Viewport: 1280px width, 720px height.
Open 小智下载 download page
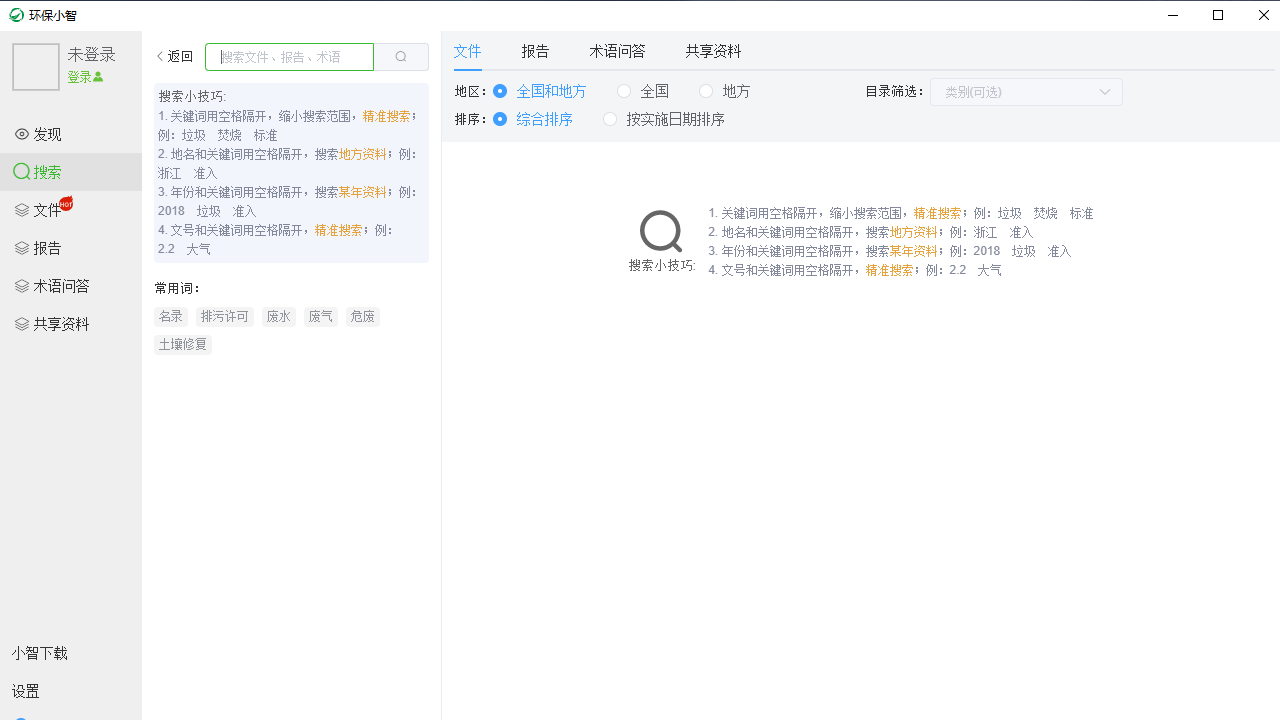click(39, 653)
